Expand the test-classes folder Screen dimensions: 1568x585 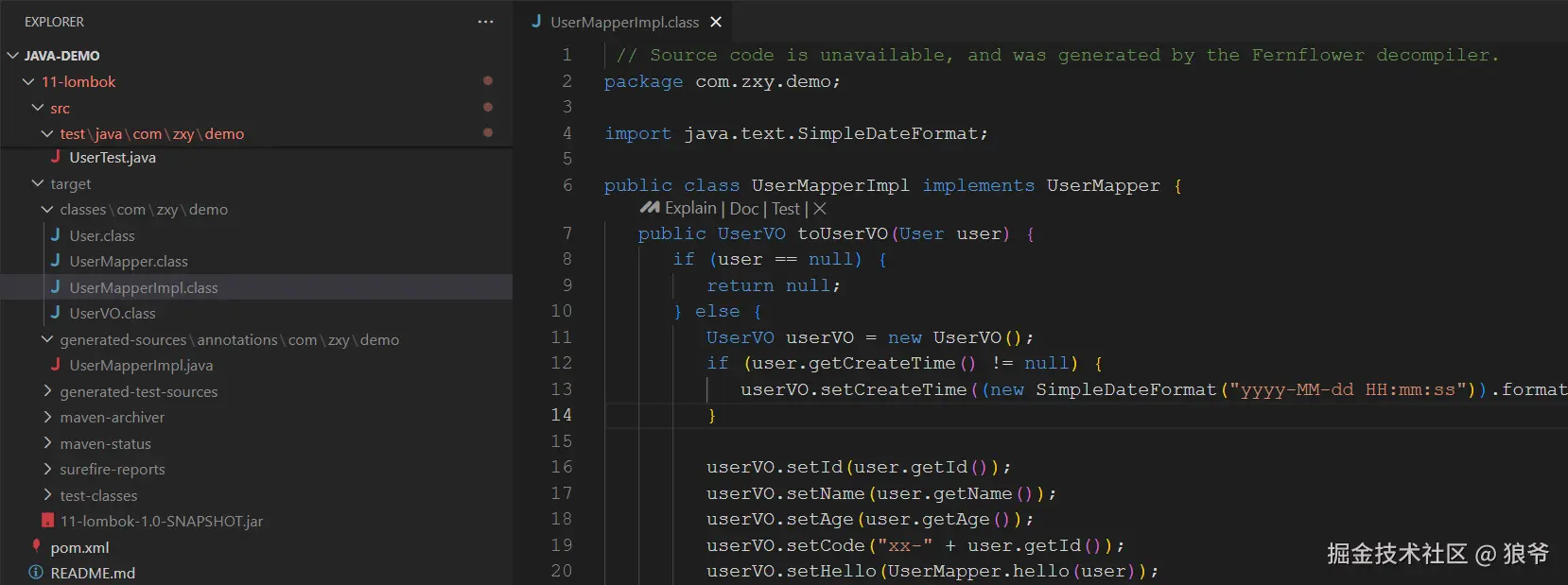(x=47, y=495)
